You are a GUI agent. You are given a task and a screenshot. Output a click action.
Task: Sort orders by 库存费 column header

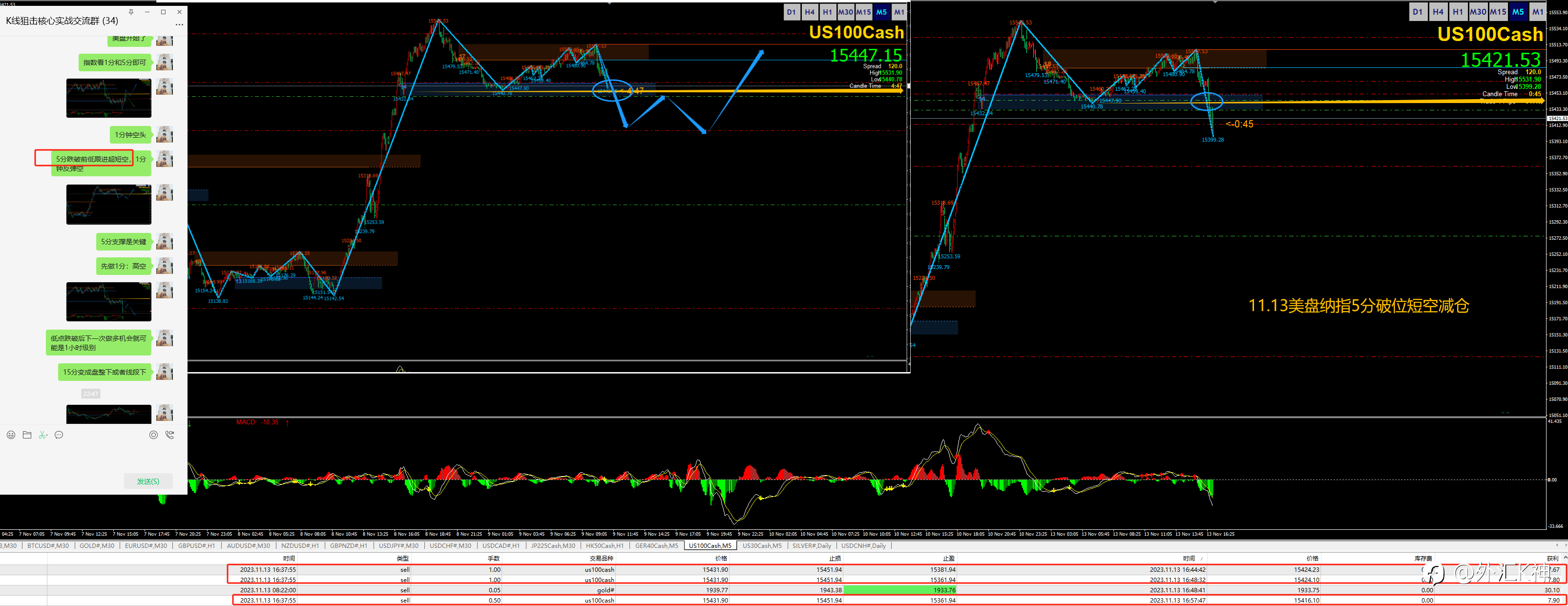[x=1423, y=559]
